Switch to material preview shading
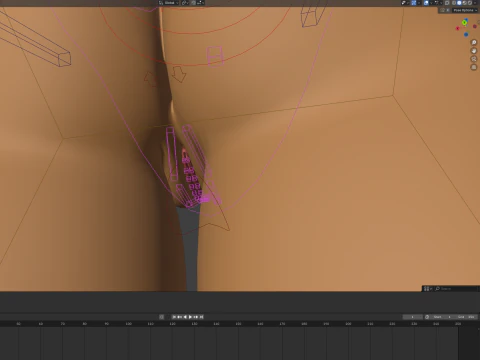The height and width of the screenshot is (360, 480). [465, 3]
